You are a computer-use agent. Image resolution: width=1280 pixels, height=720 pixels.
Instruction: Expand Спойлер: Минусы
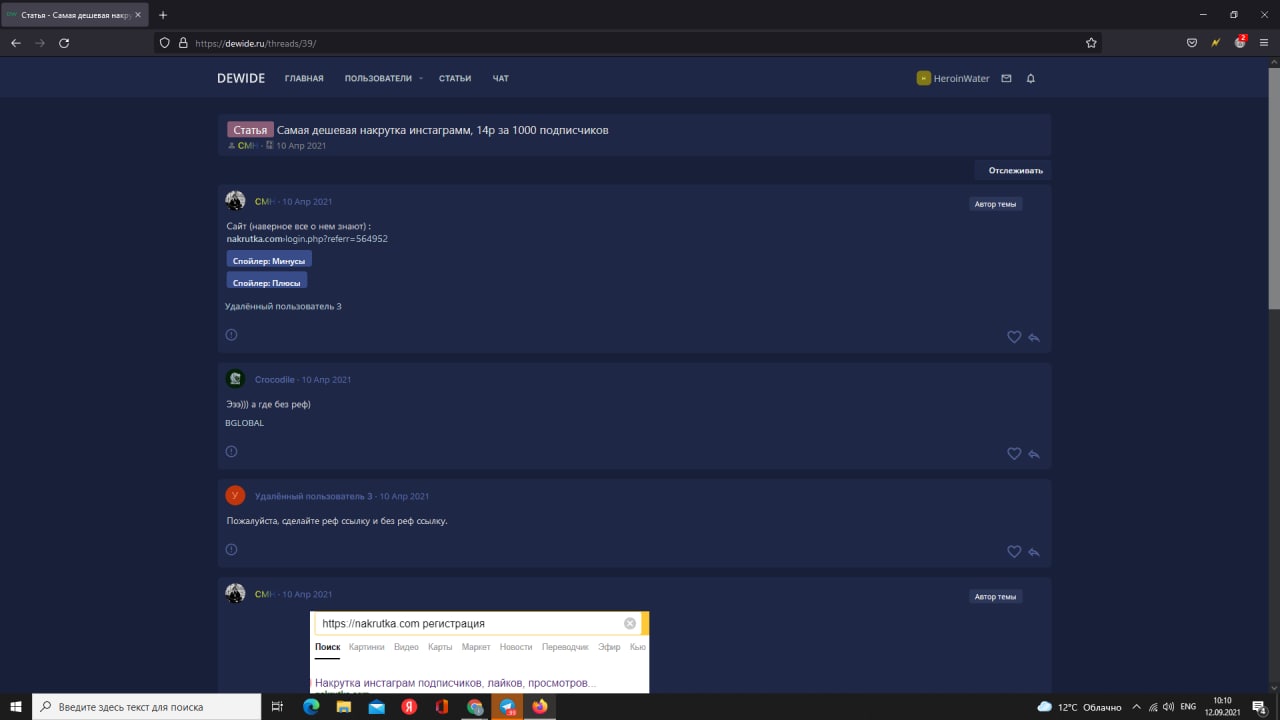pos(269,260)
